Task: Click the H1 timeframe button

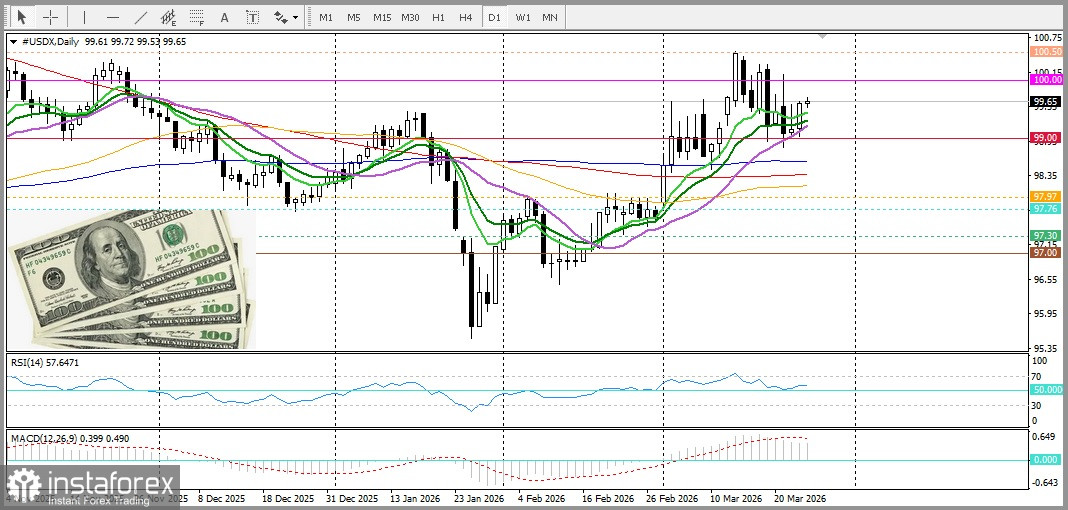Action: click(x=438, y=17)
